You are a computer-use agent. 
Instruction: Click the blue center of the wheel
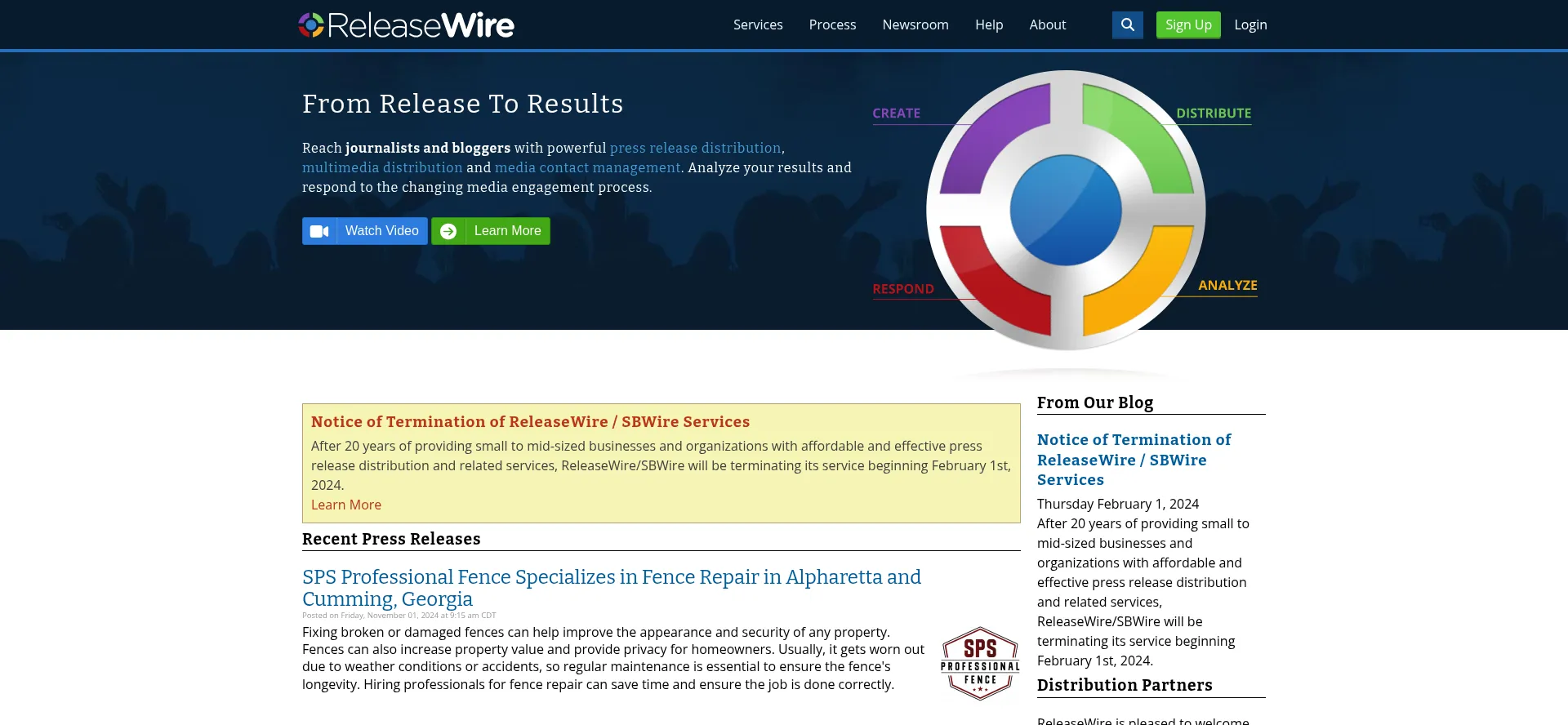(x=1066, y=210)
